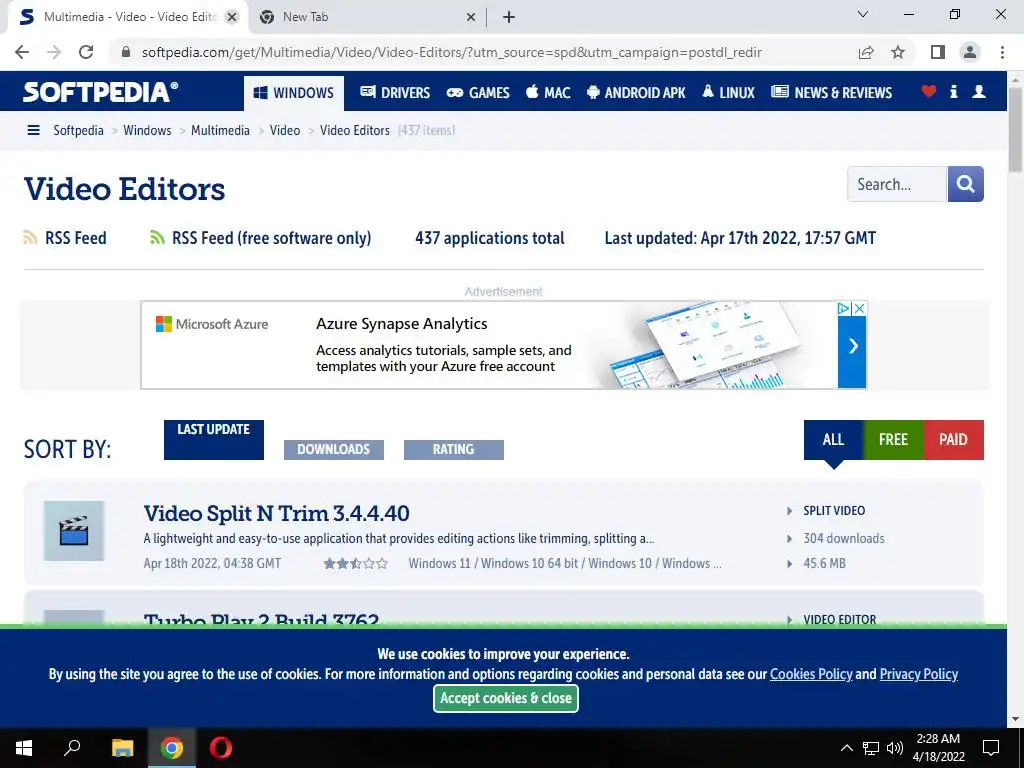Go to the Mac section

click(x=548, y=93)
